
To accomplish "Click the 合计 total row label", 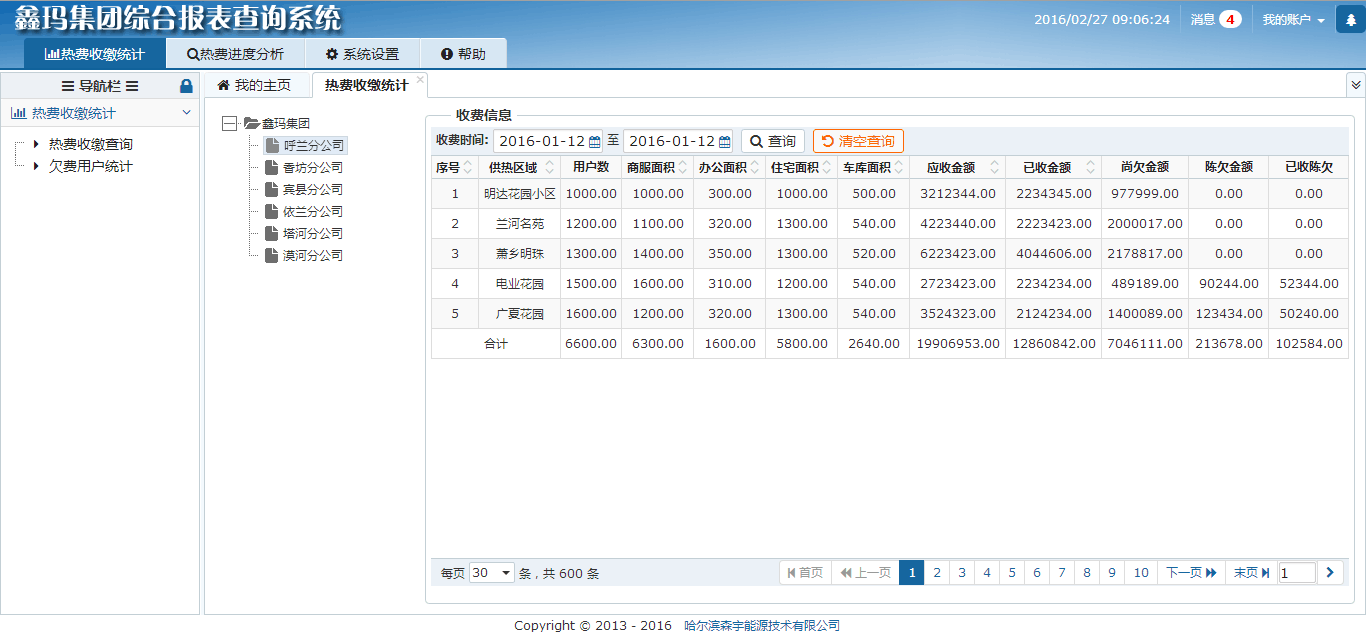I will point(496,344).
